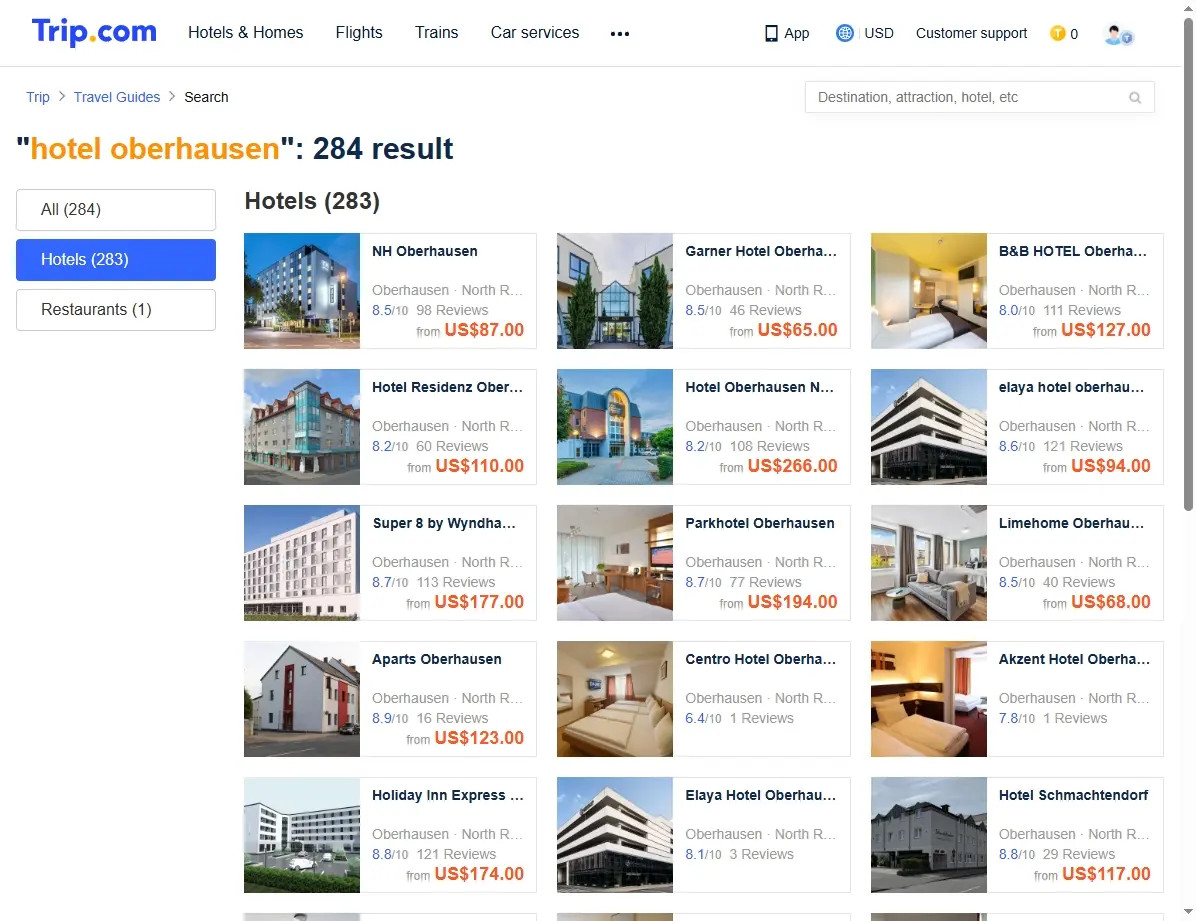The height and width of the screenshot is (921, 1196).
Task: Click Holiday Inn Express title
Action: [448, 795]
